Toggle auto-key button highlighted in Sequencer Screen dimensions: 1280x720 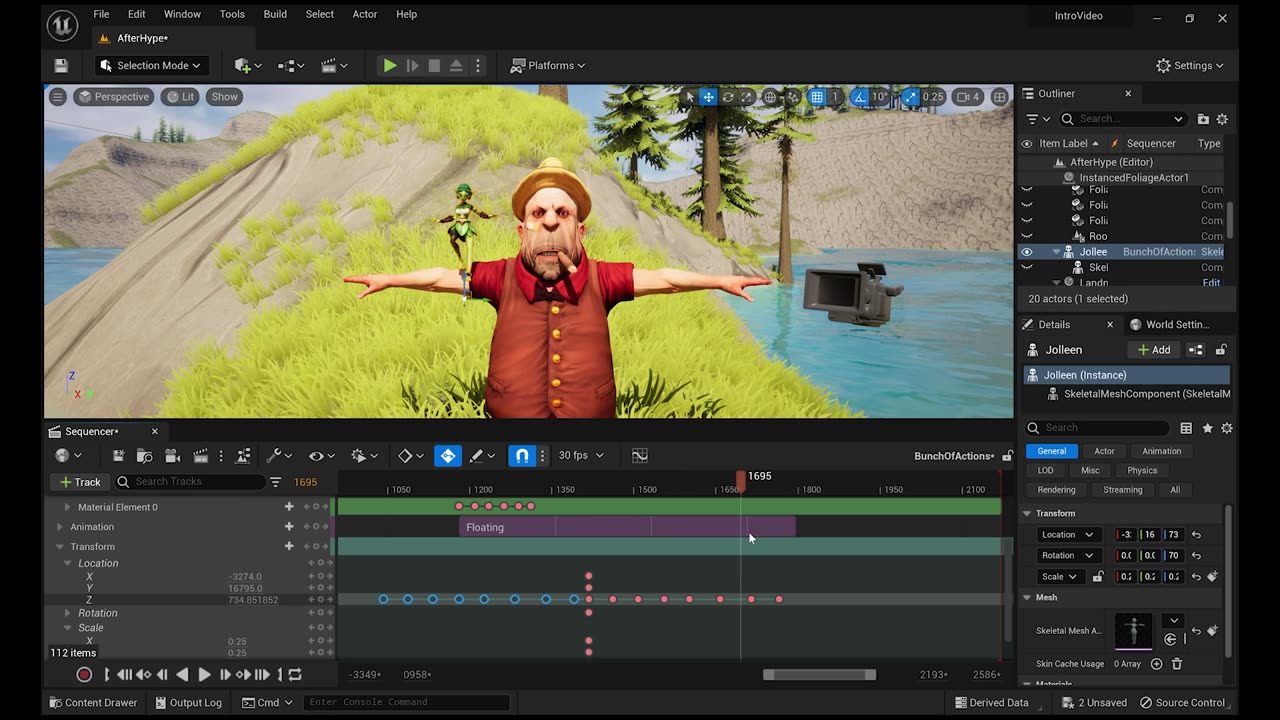(448, 455)
